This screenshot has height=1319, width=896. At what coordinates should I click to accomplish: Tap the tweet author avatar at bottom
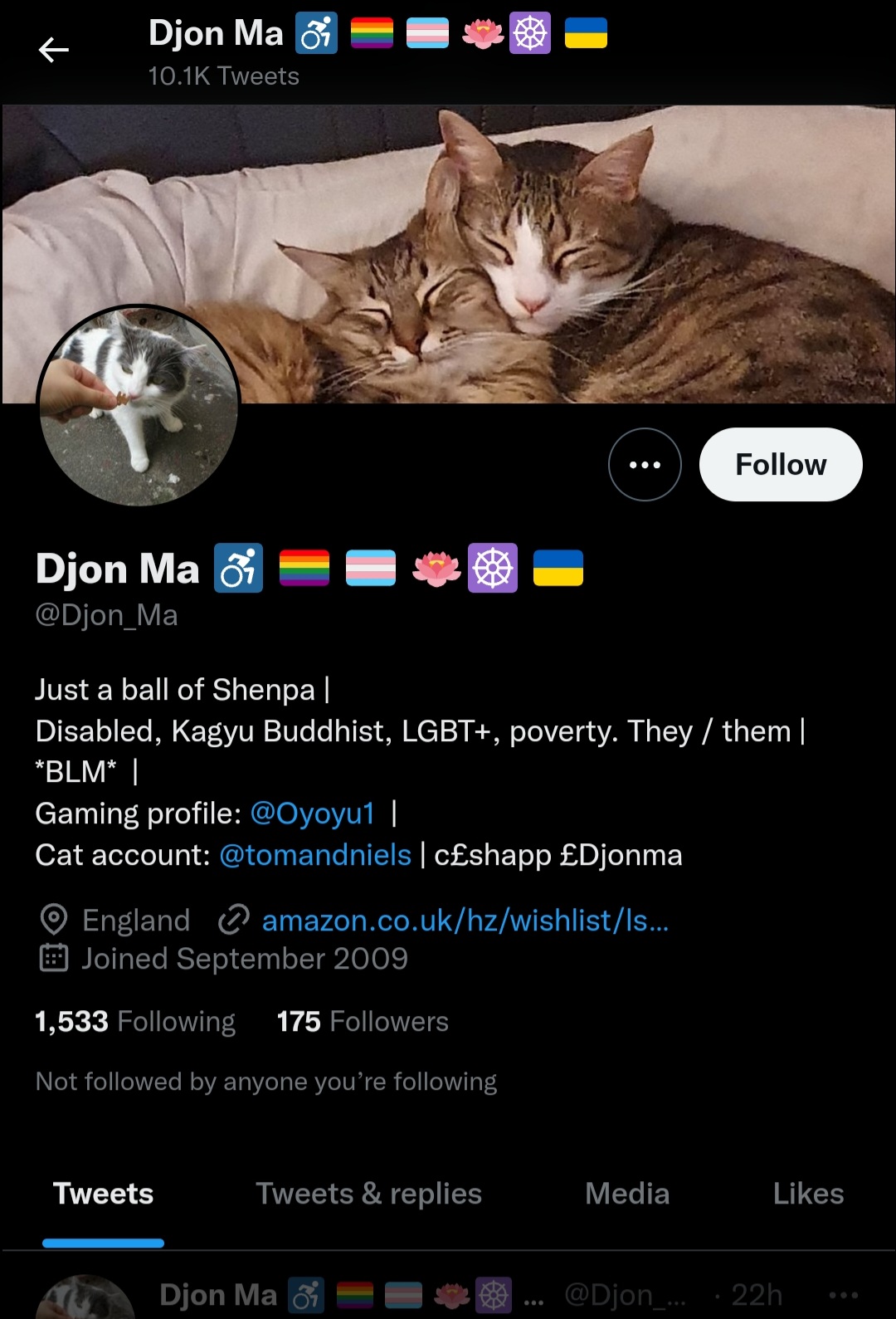(85, 1297)
